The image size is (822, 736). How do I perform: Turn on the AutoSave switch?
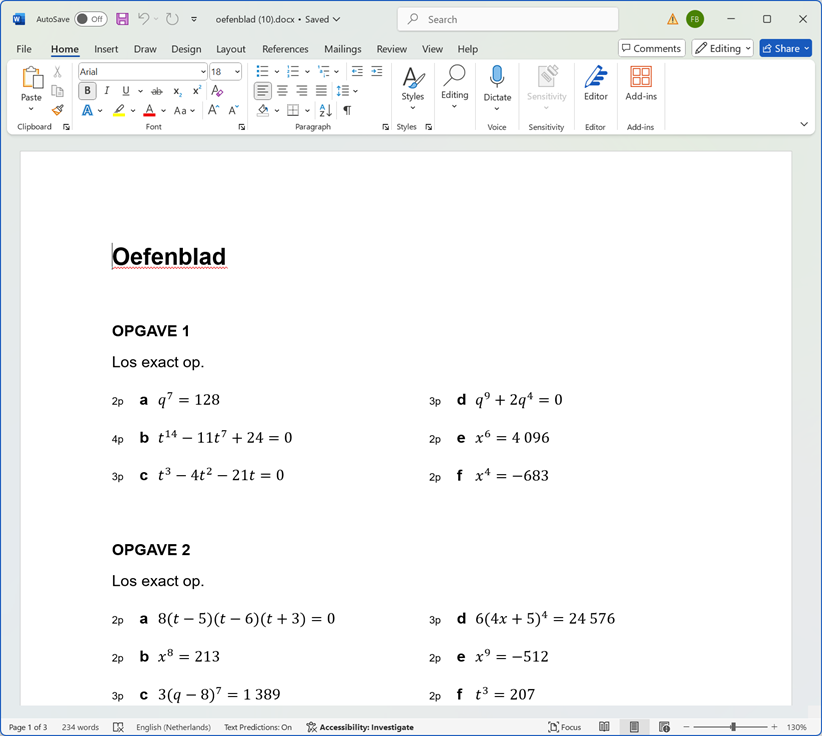pyautogui.click(x=91, y=19)
